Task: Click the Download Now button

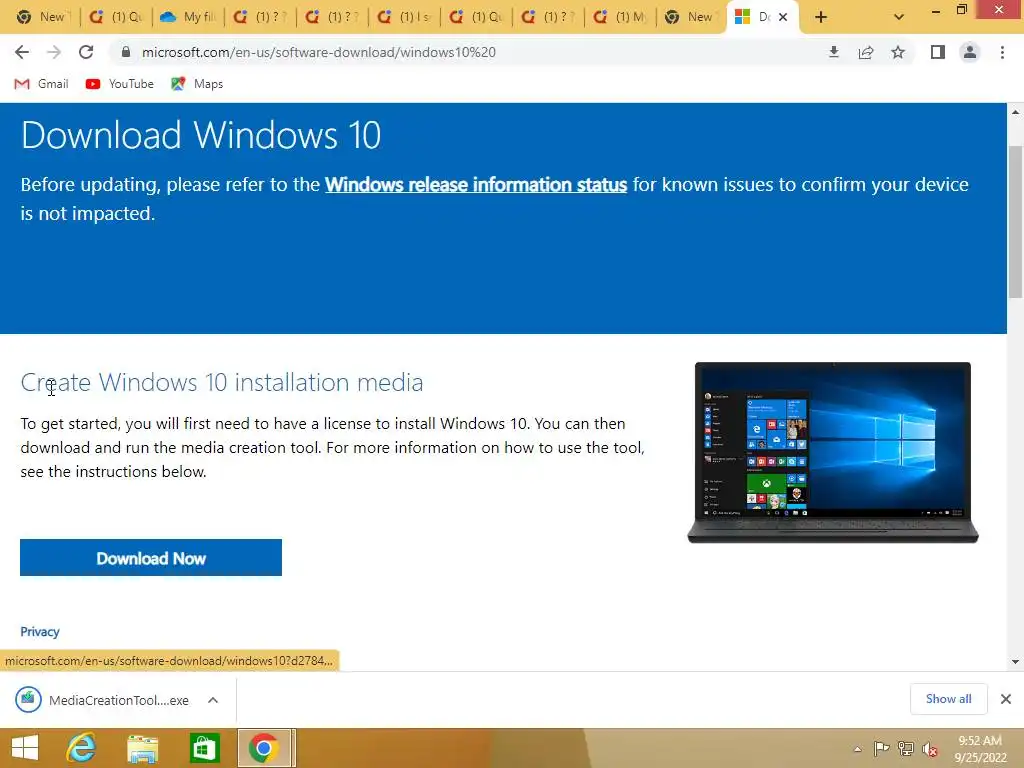Action: coord(151,558)
